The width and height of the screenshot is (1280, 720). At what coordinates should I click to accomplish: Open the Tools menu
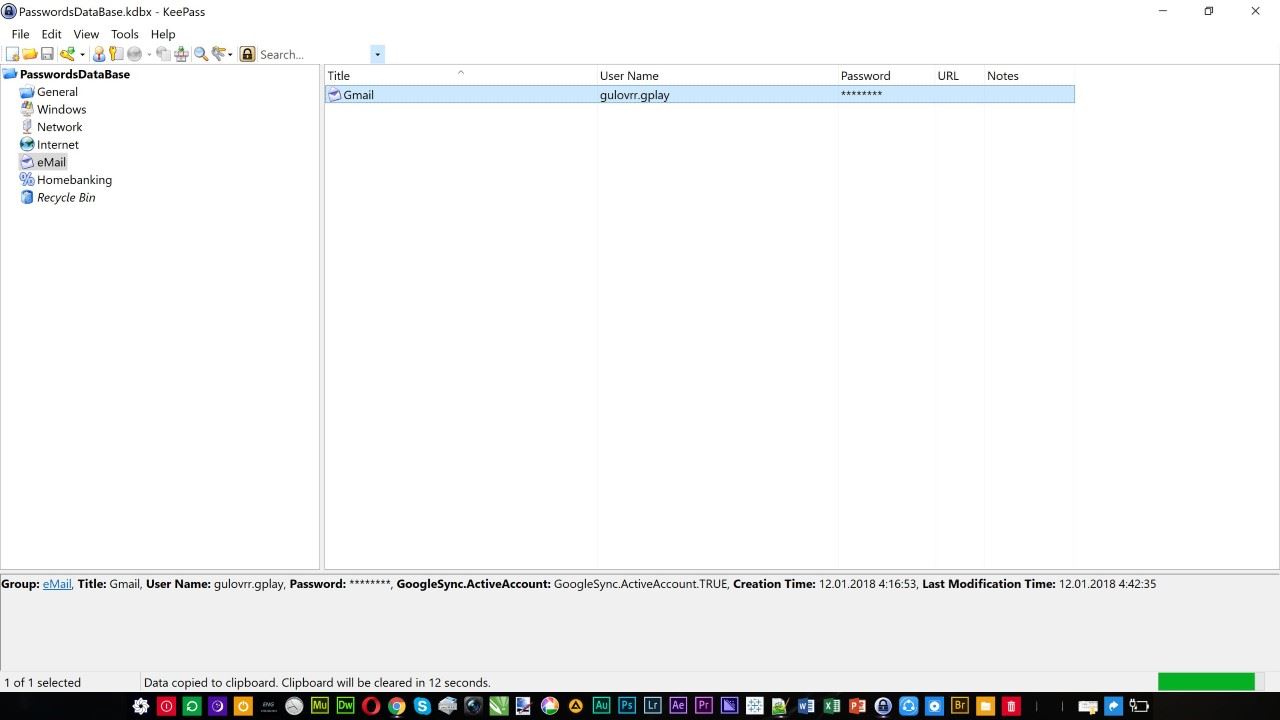coord(125,34)
